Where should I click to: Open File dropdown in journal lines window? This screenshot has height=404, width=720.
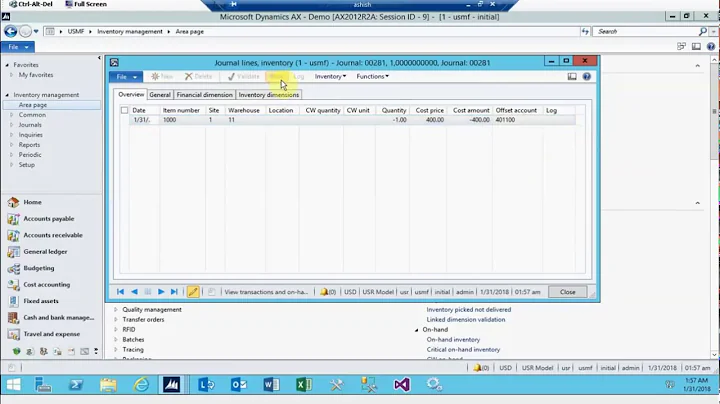tap(126, 77)
